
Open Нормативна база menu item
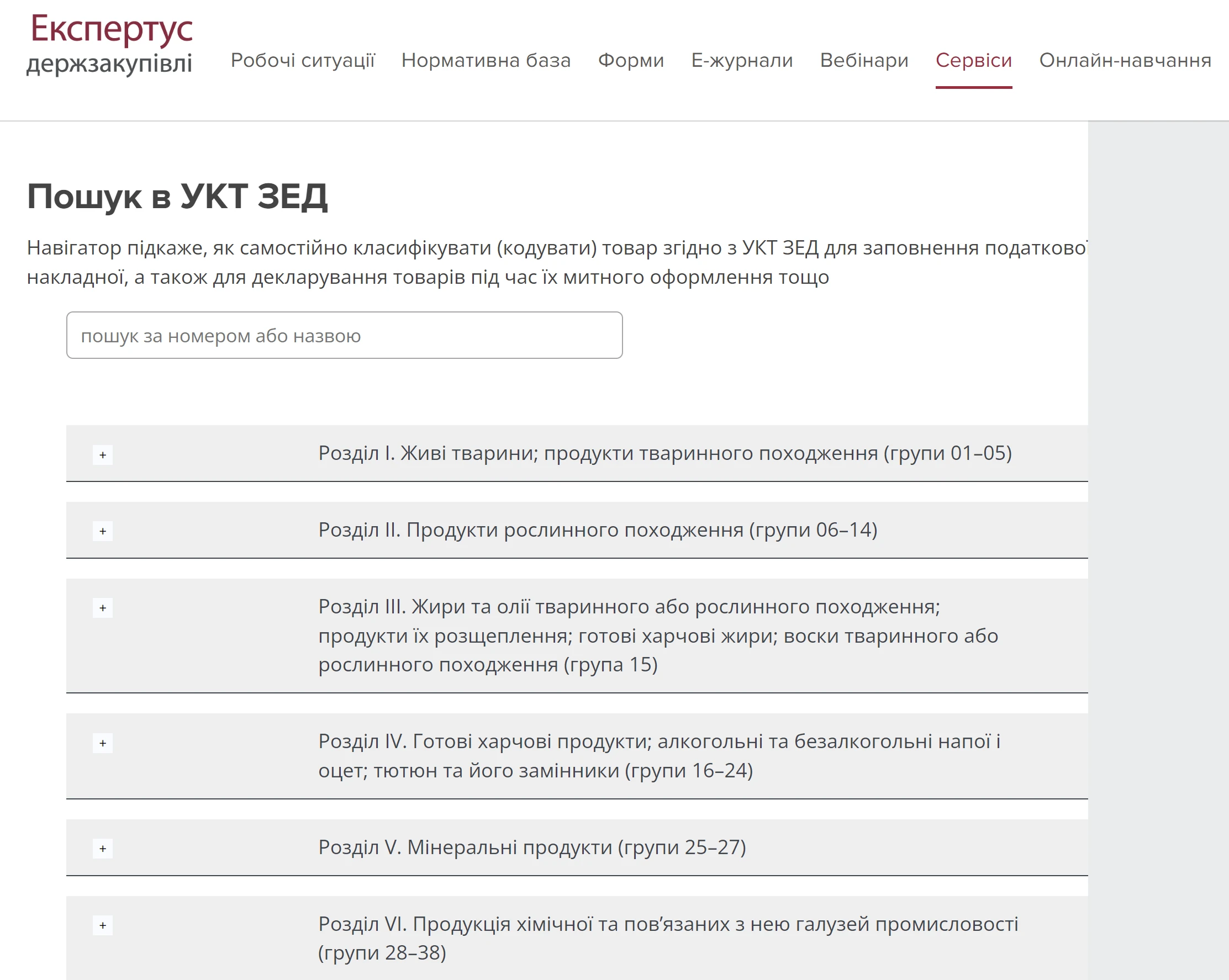point(486,60)
